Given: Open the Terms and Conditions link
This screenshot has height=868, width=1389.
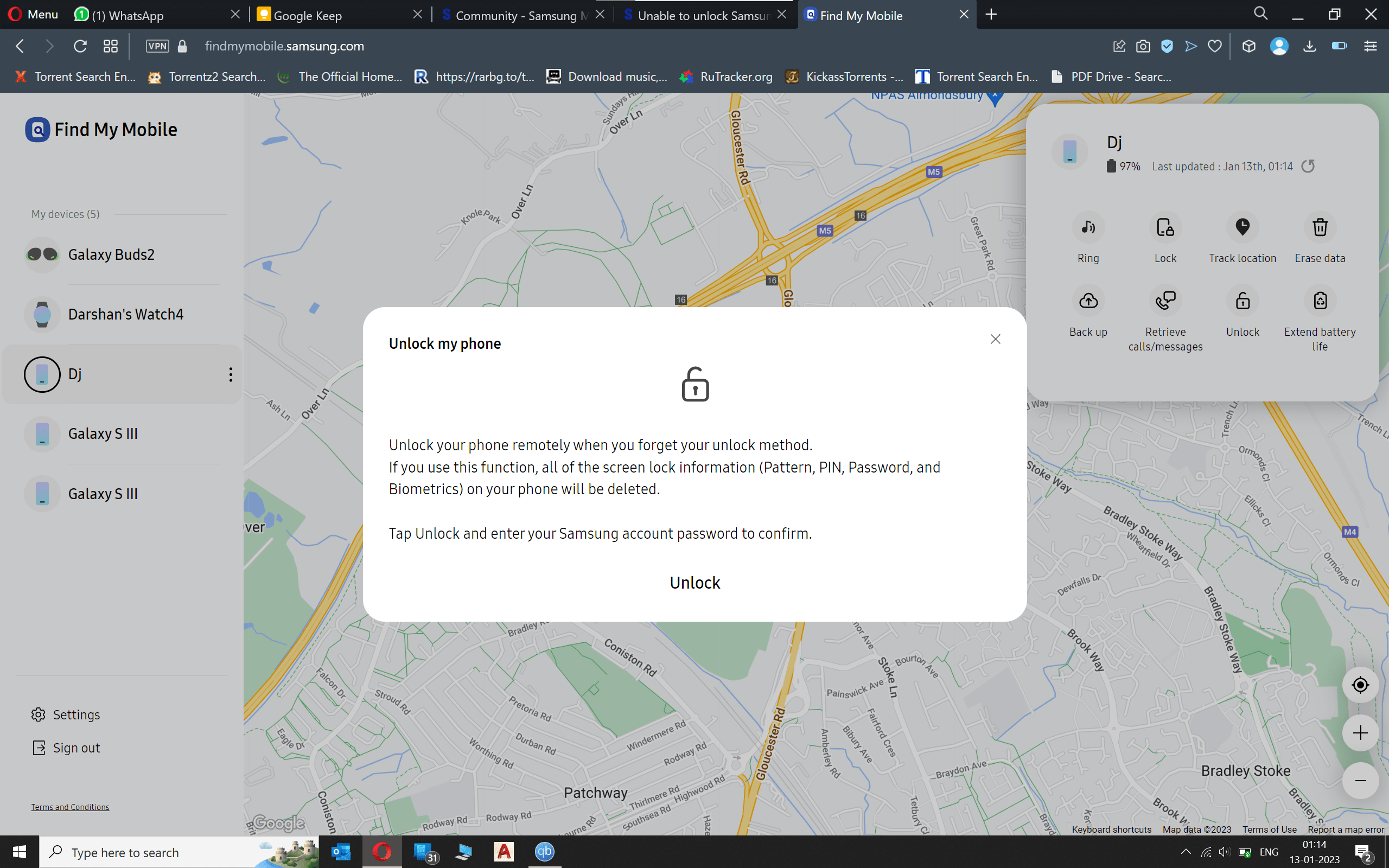Looking at the screenshot, I should pos(70,807).
